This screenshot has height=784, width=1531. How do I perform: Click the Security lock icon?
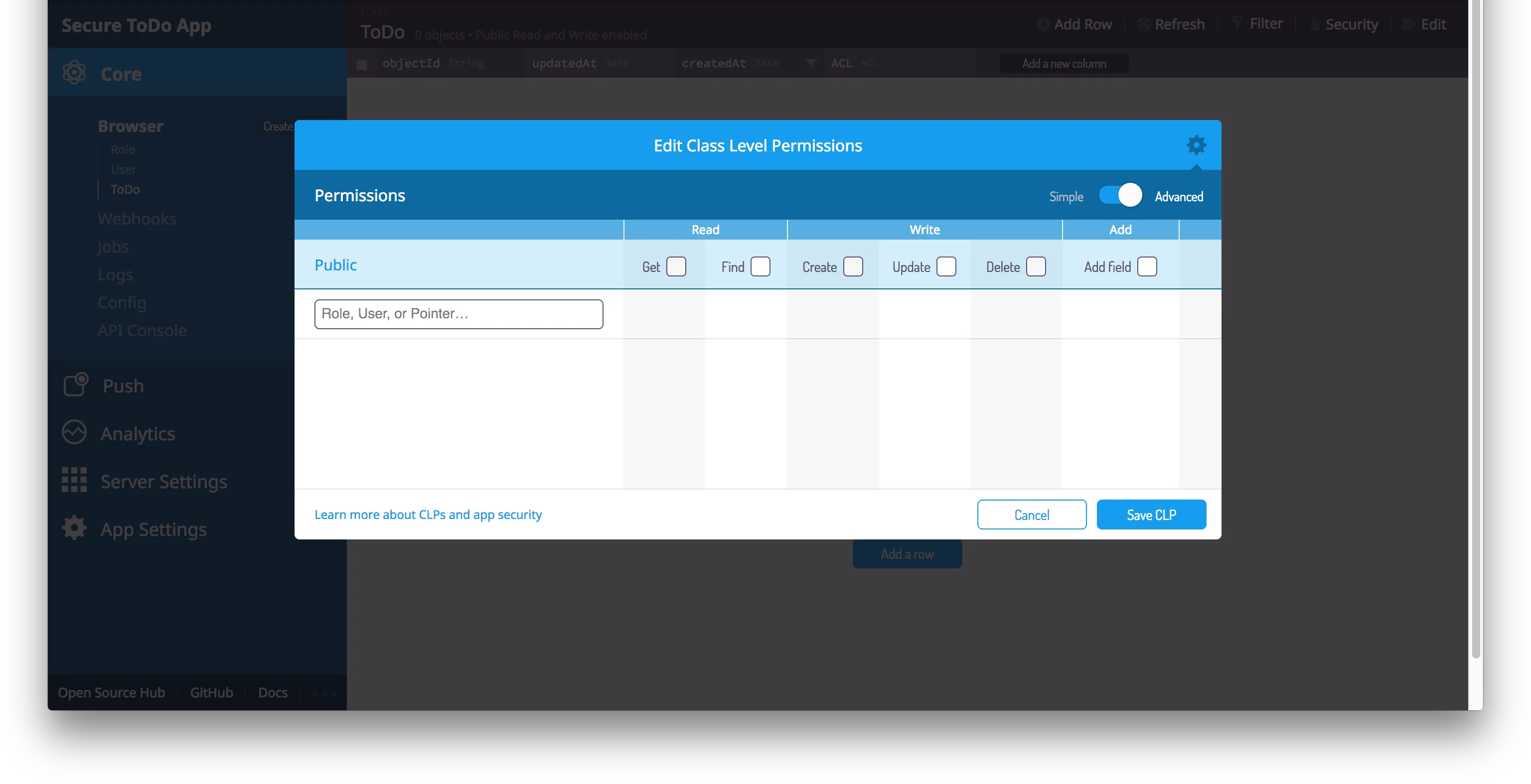point(1315,24)
